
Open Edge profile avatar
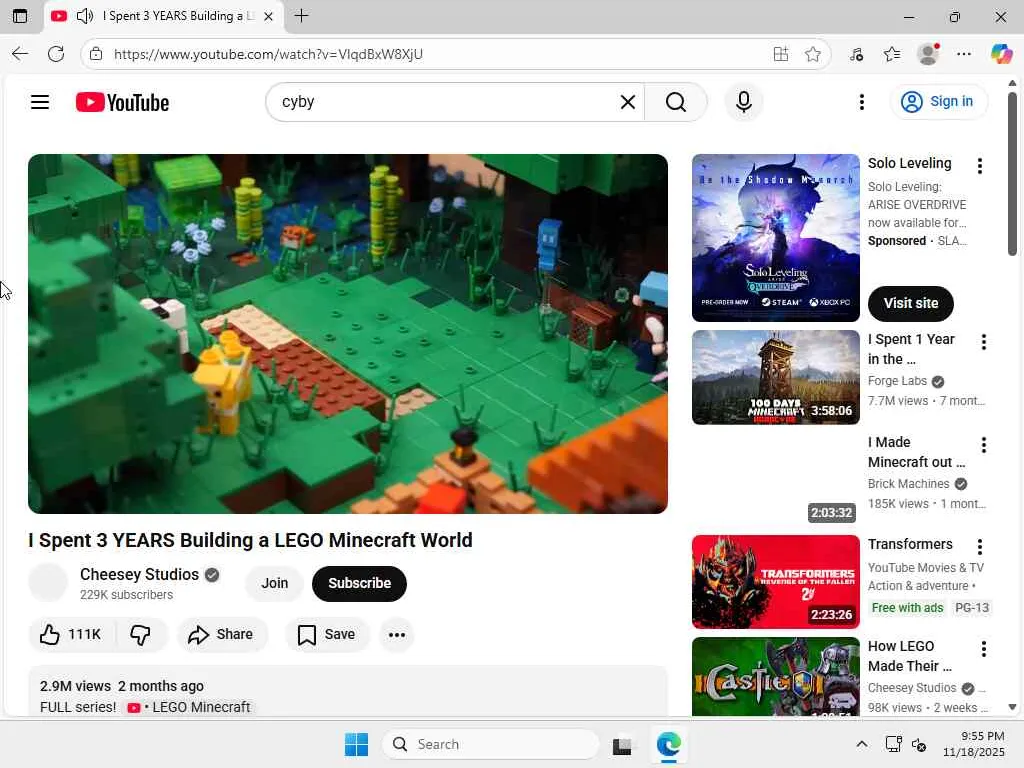coord(928,54)
